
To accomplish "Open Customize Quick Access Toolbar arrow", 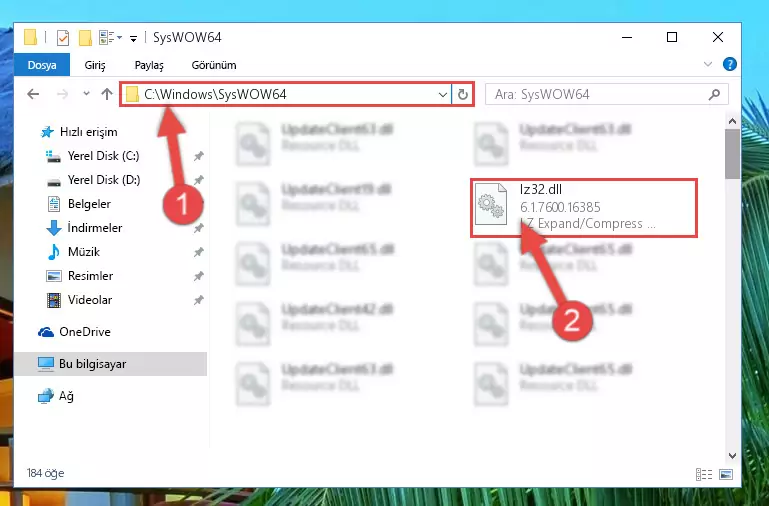I will [x=133, y=38].
